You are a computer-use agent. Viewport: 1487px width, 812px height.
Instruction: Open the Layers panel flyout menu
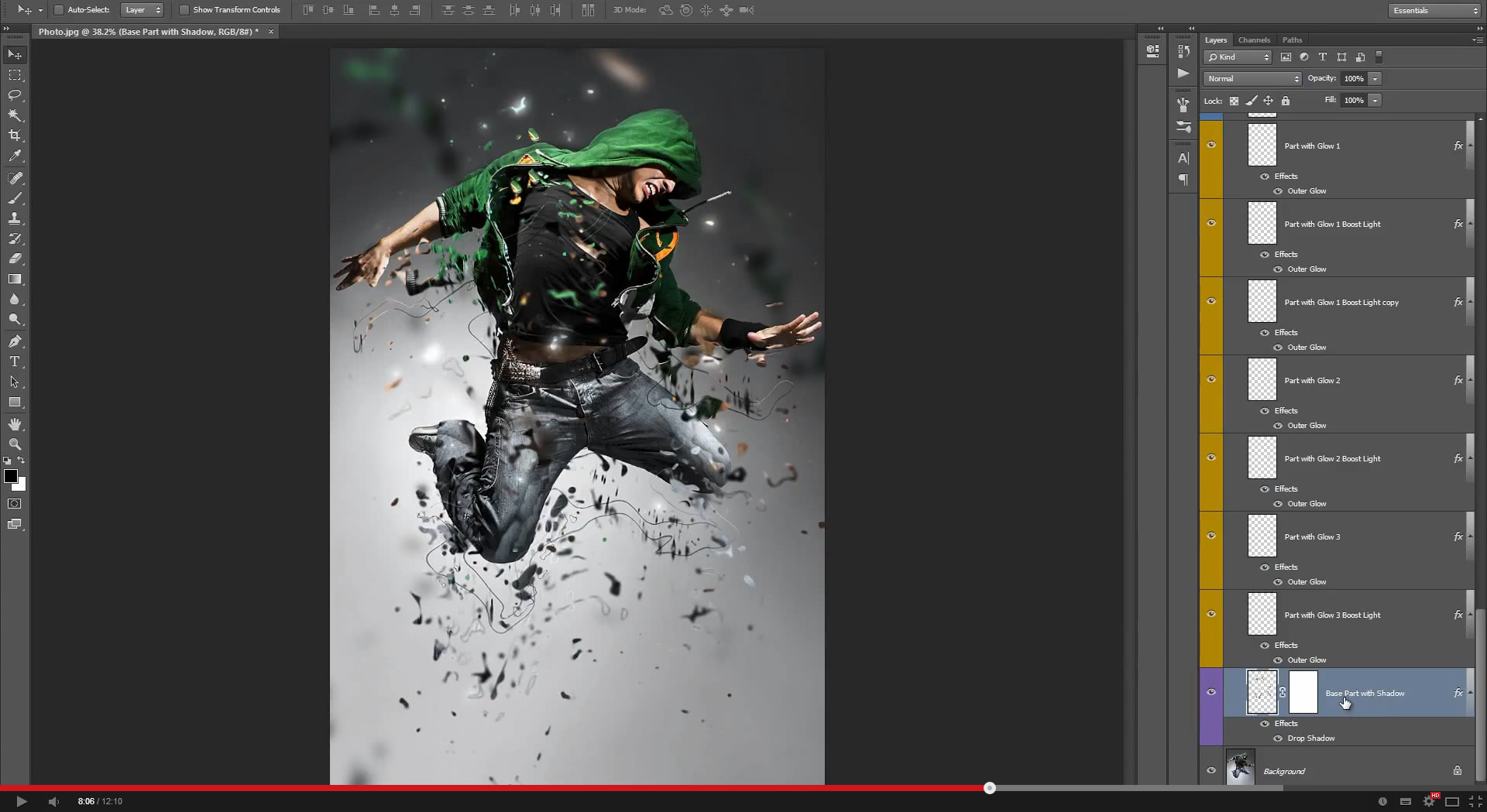(x=1477, y=39)
